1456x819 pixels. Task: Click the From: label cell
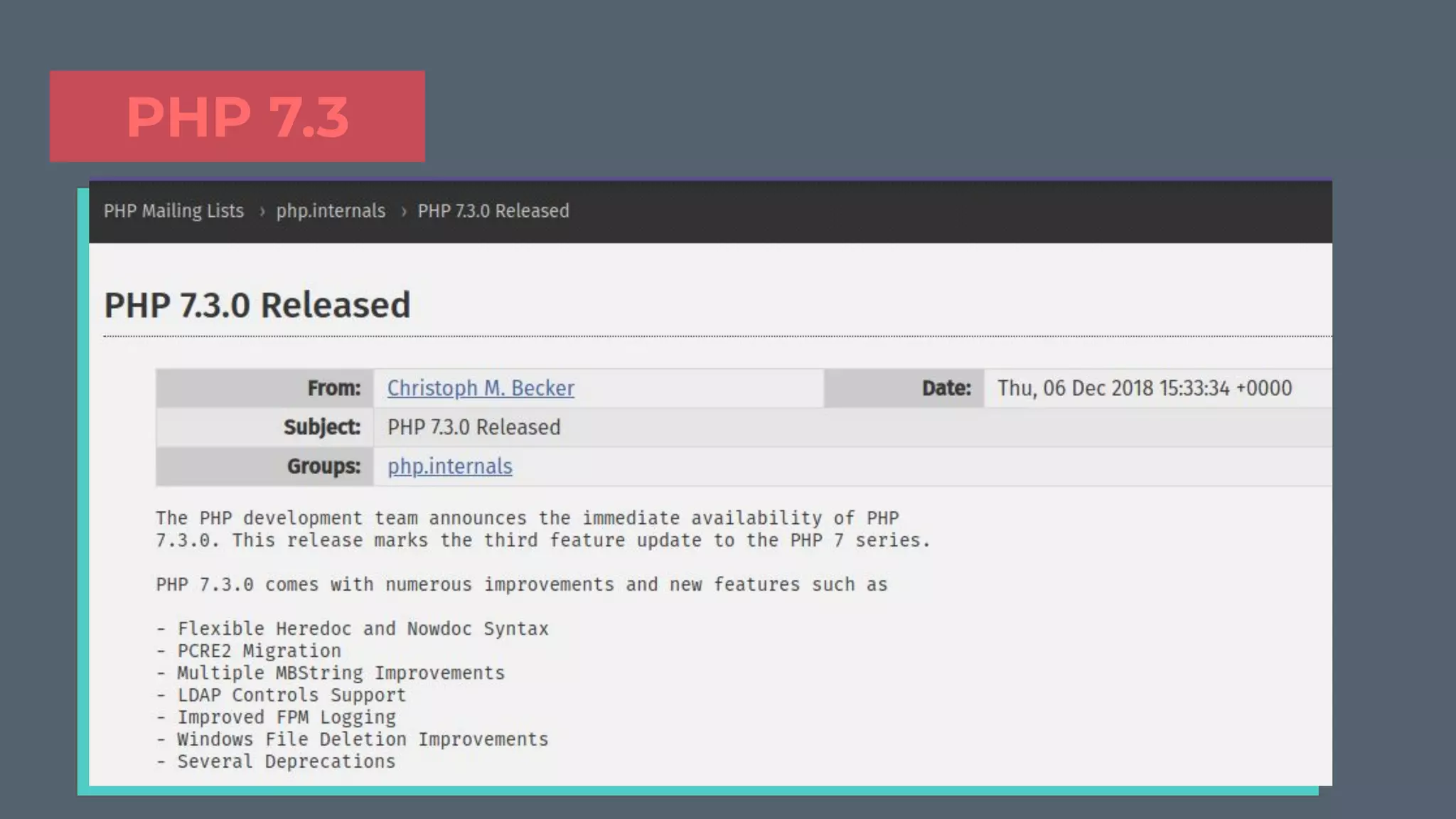pyautogui.click(x=264, y=388)
